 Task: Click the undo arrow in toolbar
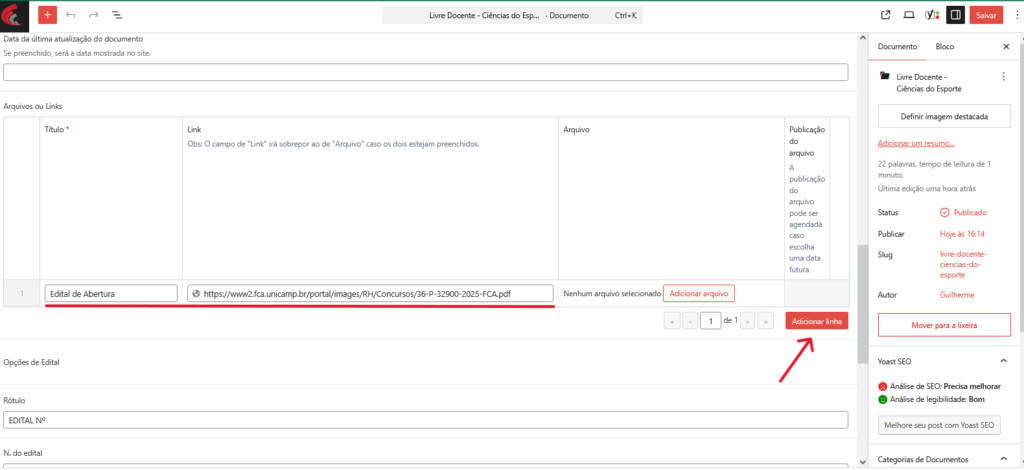(x=71, y=15)
